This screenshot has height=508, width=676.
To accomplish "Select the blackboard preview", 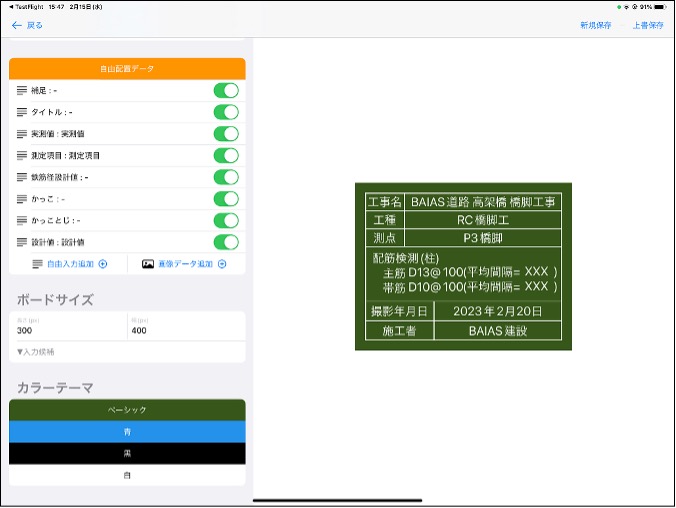I will (x=463, y=267).
